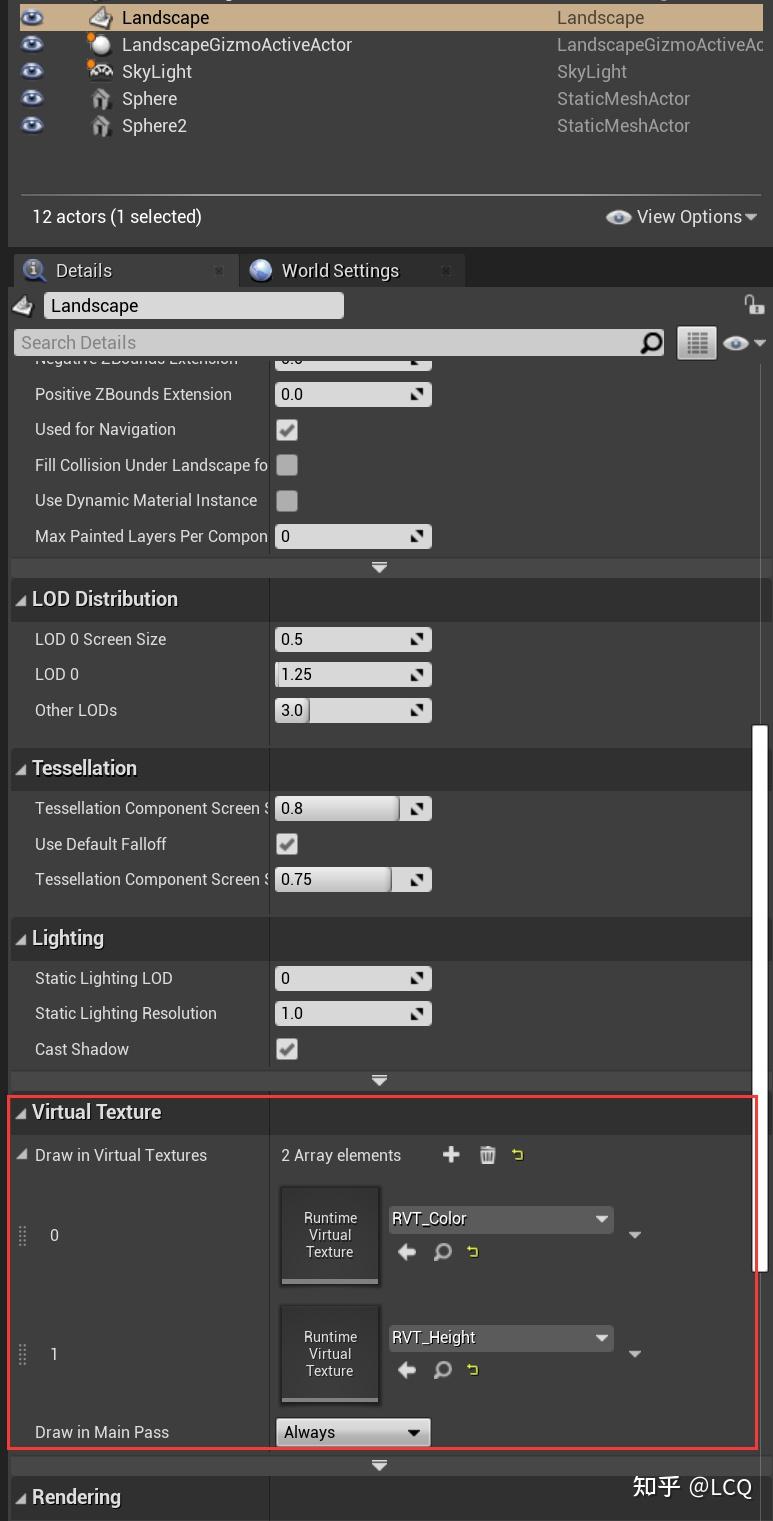Select the Landscape actor in the outliner
This screenshot has width=773, height=1521.
click(165, 17)
